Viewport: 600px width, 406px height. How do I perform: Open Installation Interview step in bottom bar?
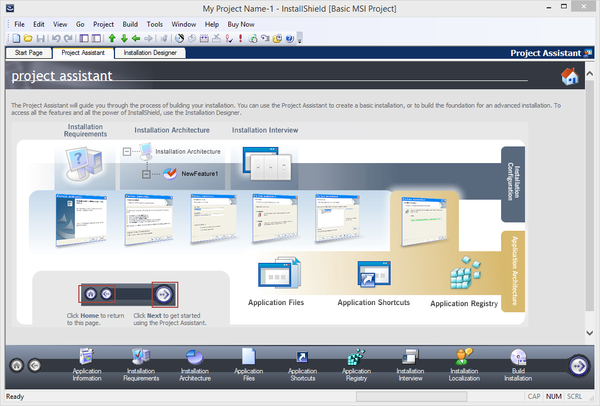coord(410,365)
